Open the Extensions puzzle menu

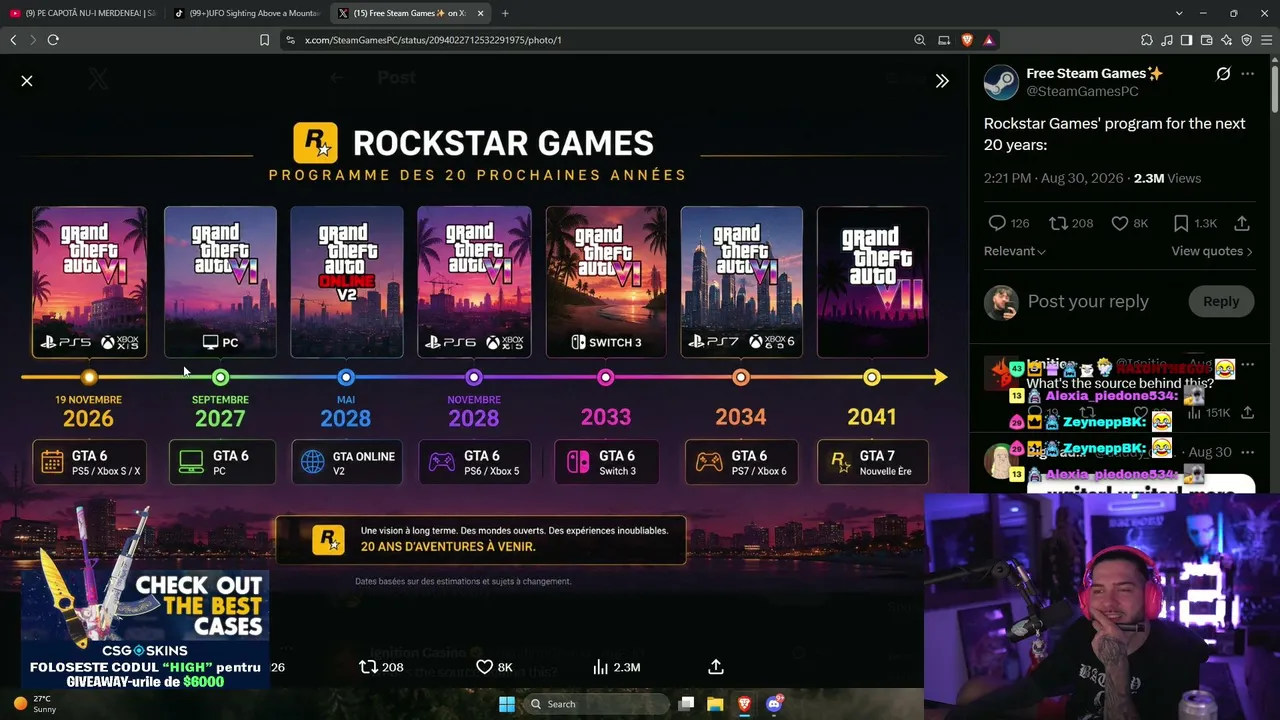[1147, 40]
